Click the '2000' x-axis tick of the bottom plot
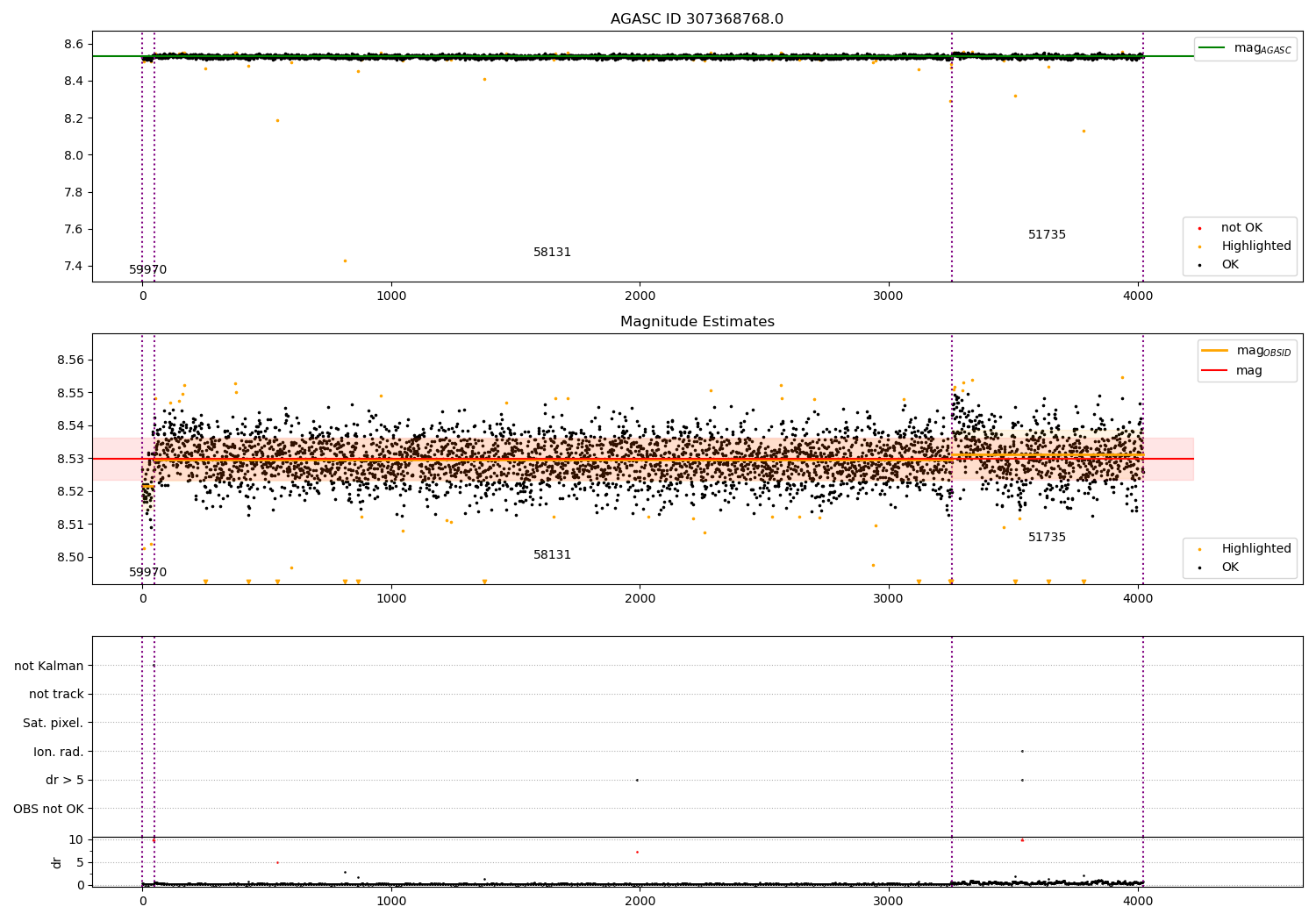Viewport: 1316px width, 921px height. (x=640, y=902)
